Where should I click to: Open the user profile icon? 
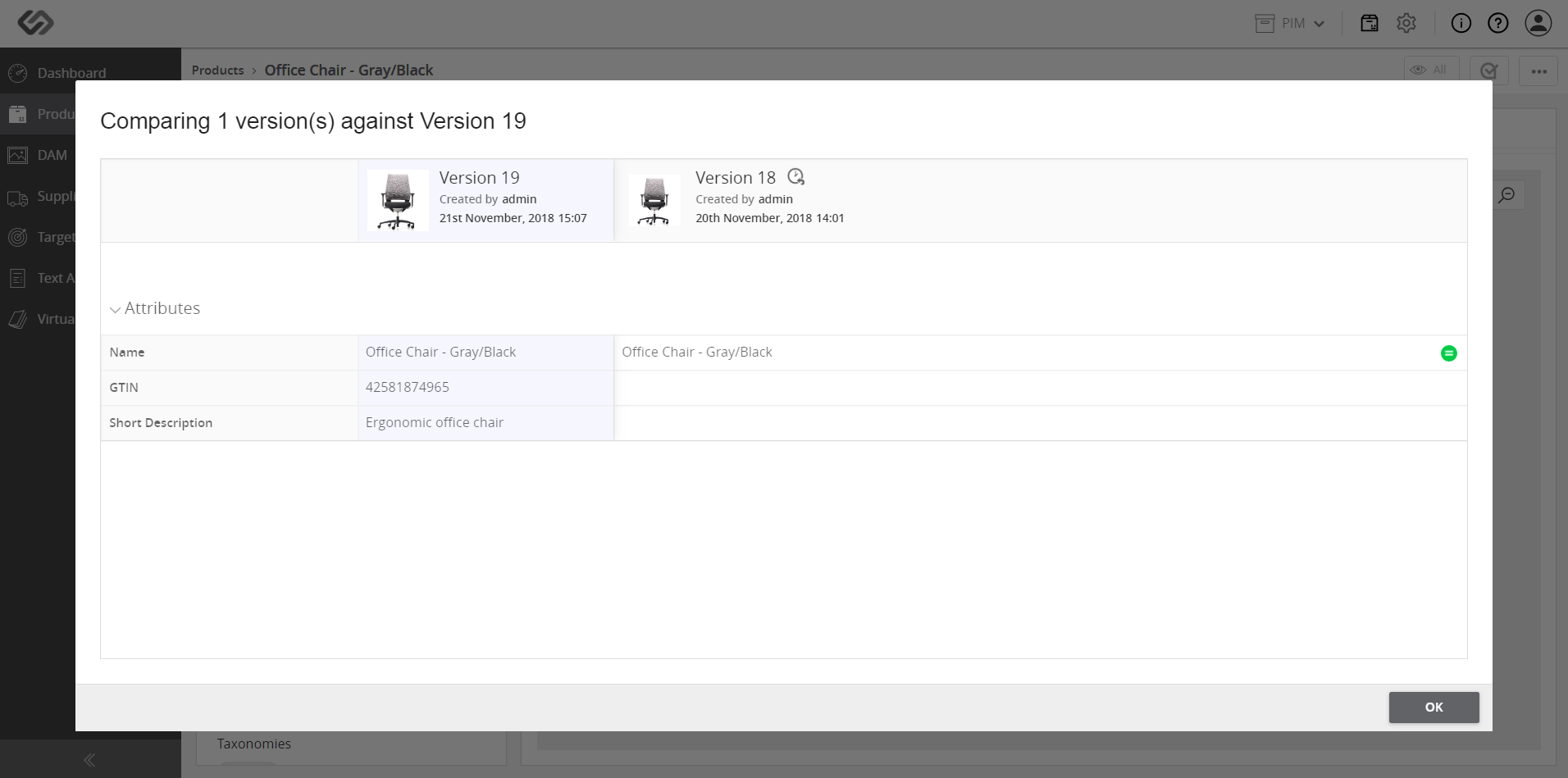[1538, 23]
